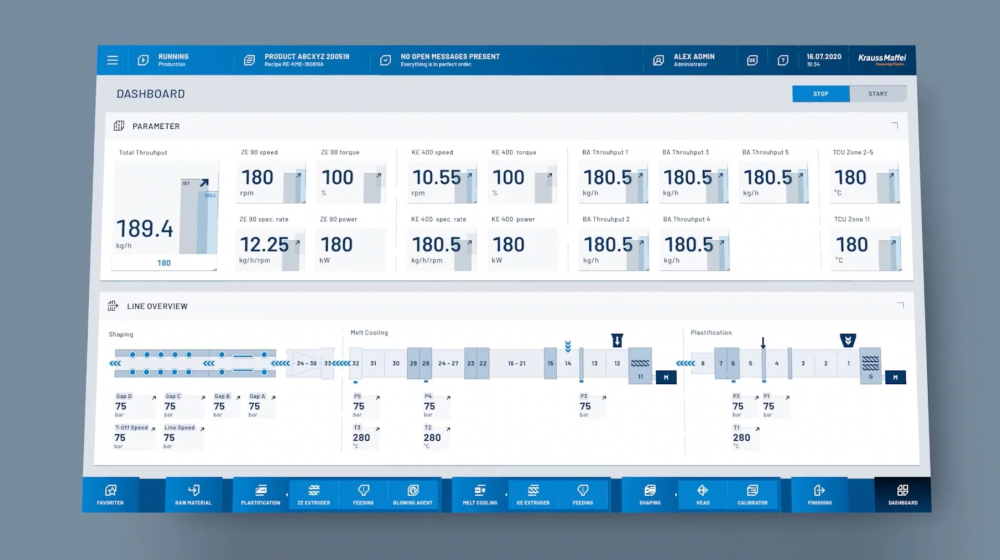The width and height of the screenshot is (1000, 560).
Task: Go to the ZE Extruder page
Action: tap(313, 494)
